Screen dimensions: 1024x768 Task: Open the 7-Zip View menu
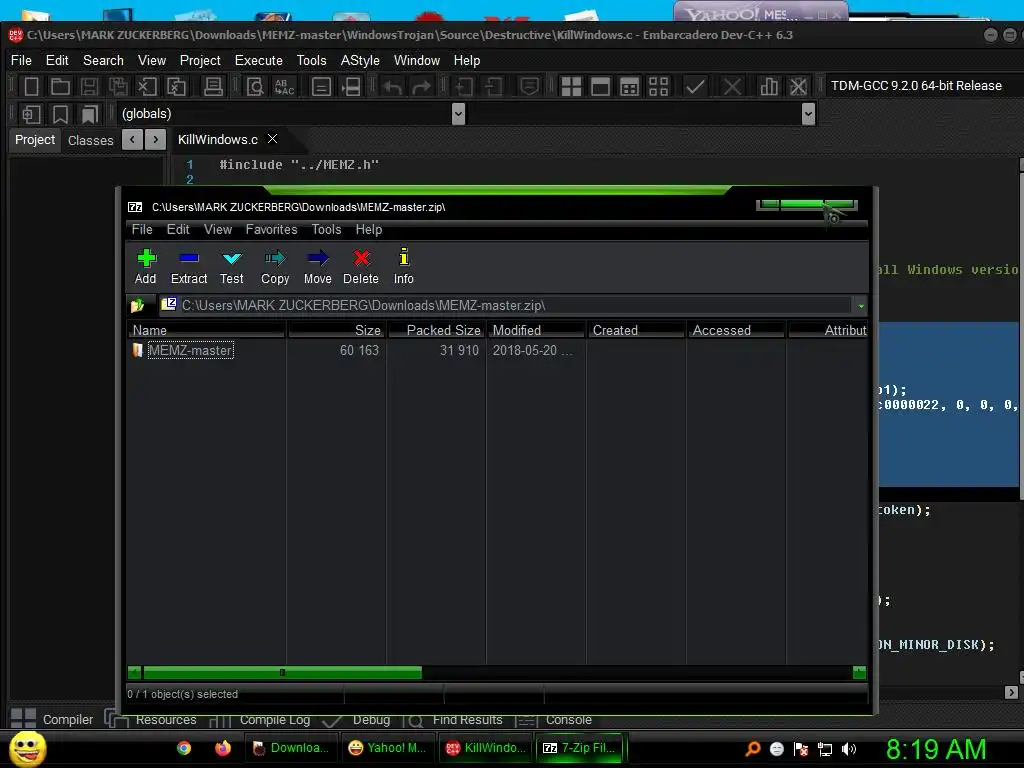coord(217,229)
